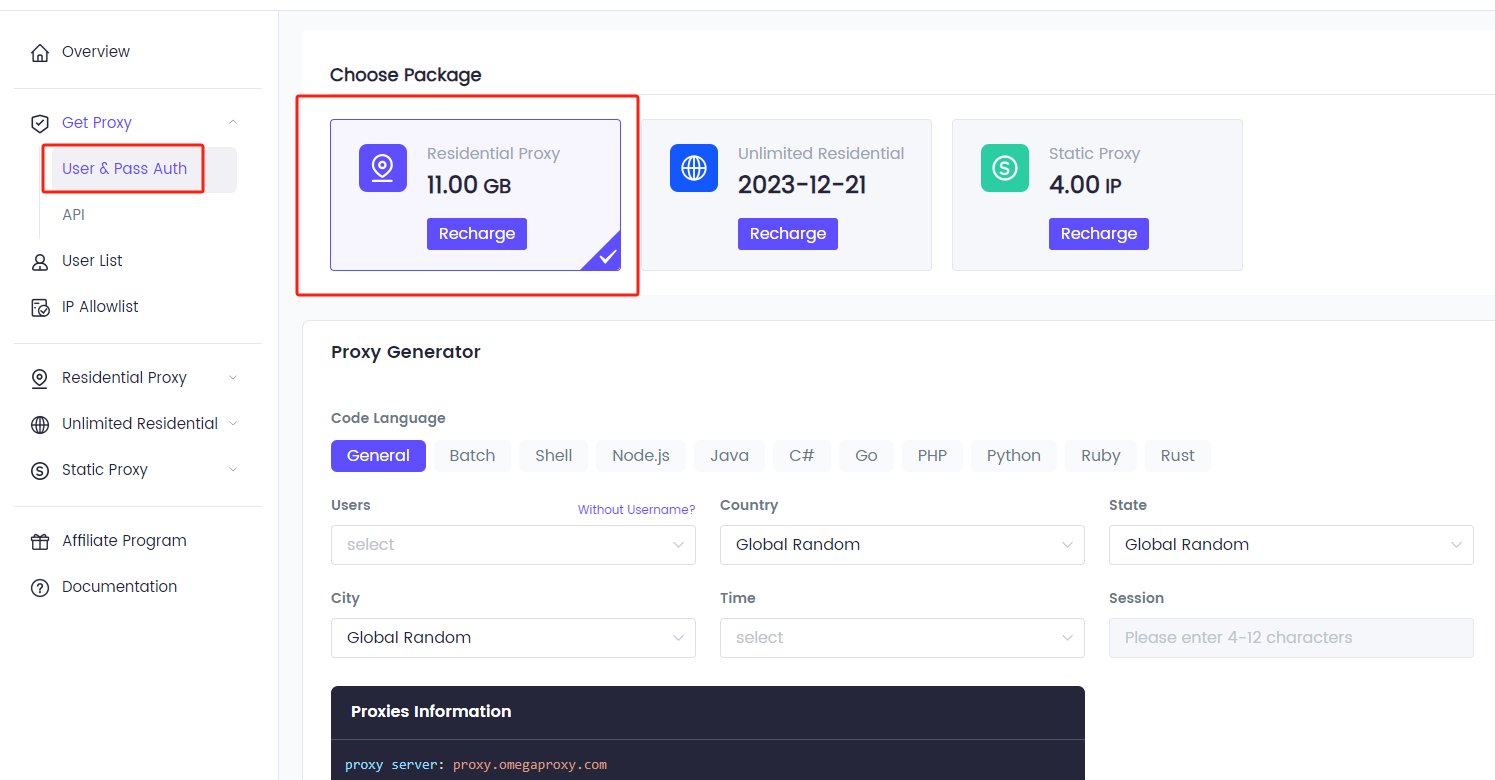Viewport: 1495px width, 780px height.
Task: Open the Country dropdown
Action: pos(902,545)
